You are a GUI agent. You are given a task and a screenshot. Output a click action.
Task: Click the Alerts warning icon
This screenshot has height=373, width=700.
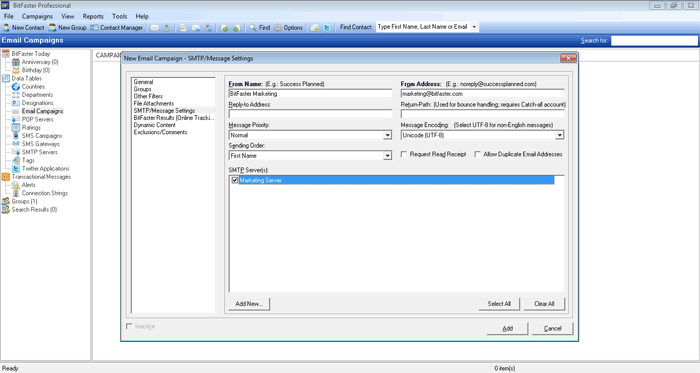pyautogui.click(x=16, y=185)
